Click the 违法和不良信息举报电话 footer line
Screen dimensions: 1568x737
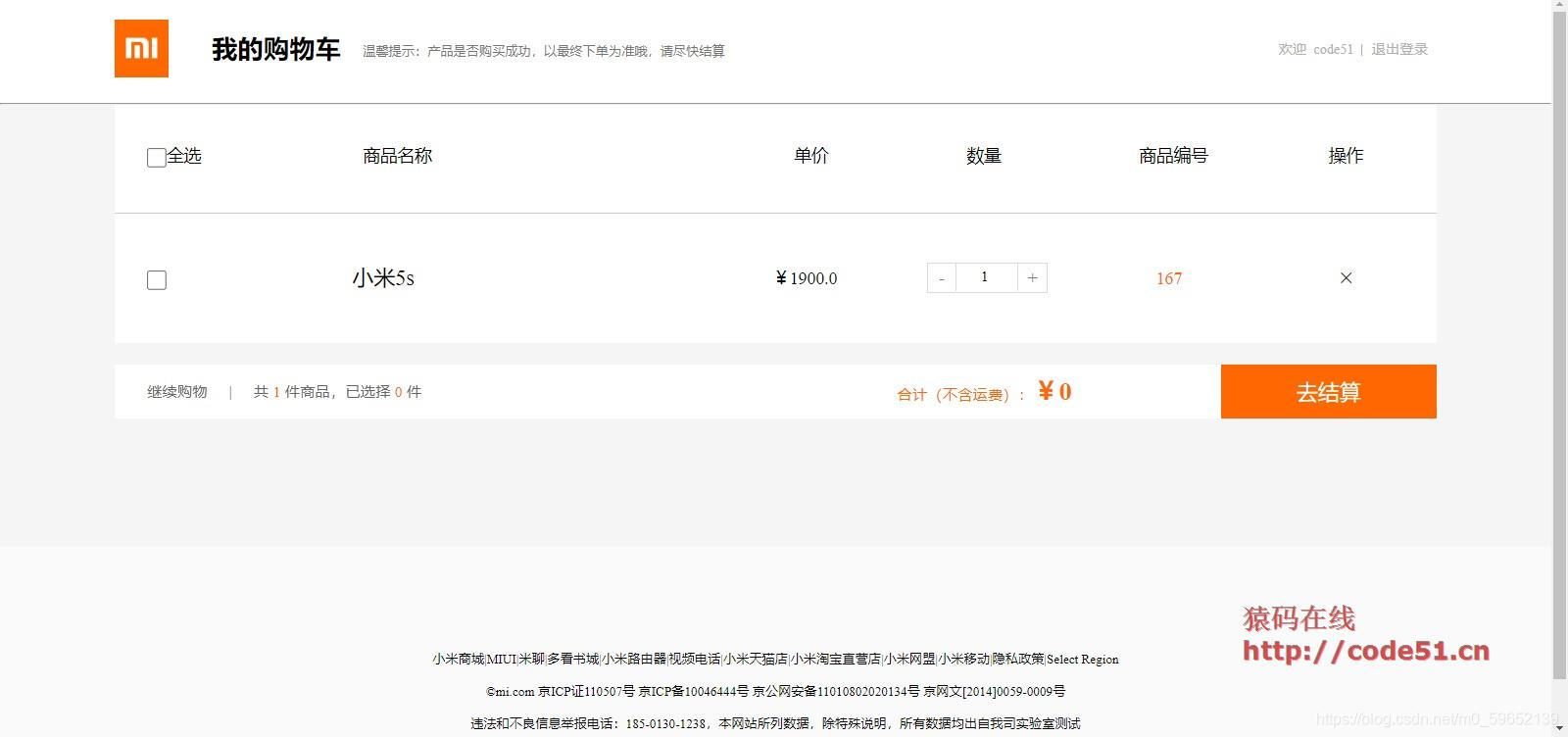point(775,723)
